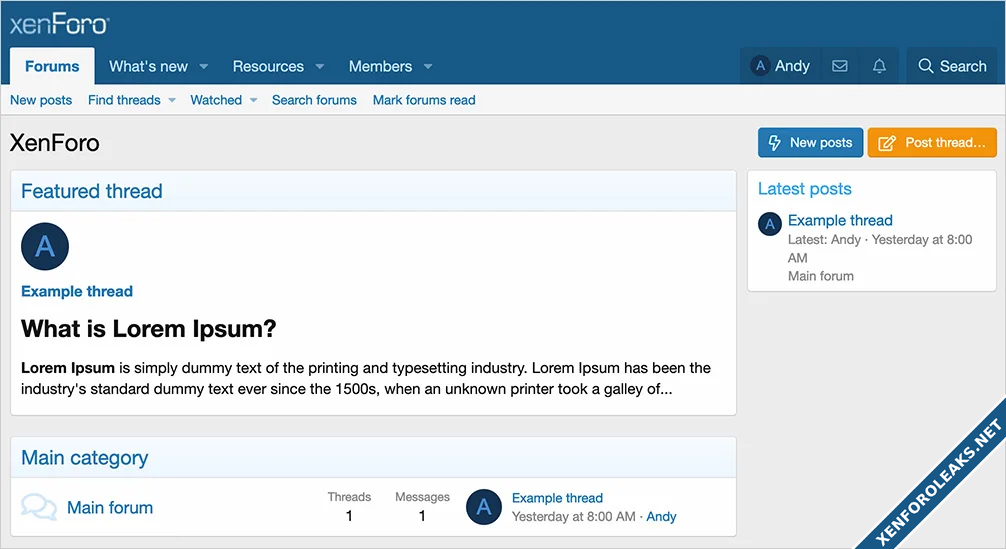Open Andy's account menu in the header
The image size is (1006, 549).
pos(780,66)
